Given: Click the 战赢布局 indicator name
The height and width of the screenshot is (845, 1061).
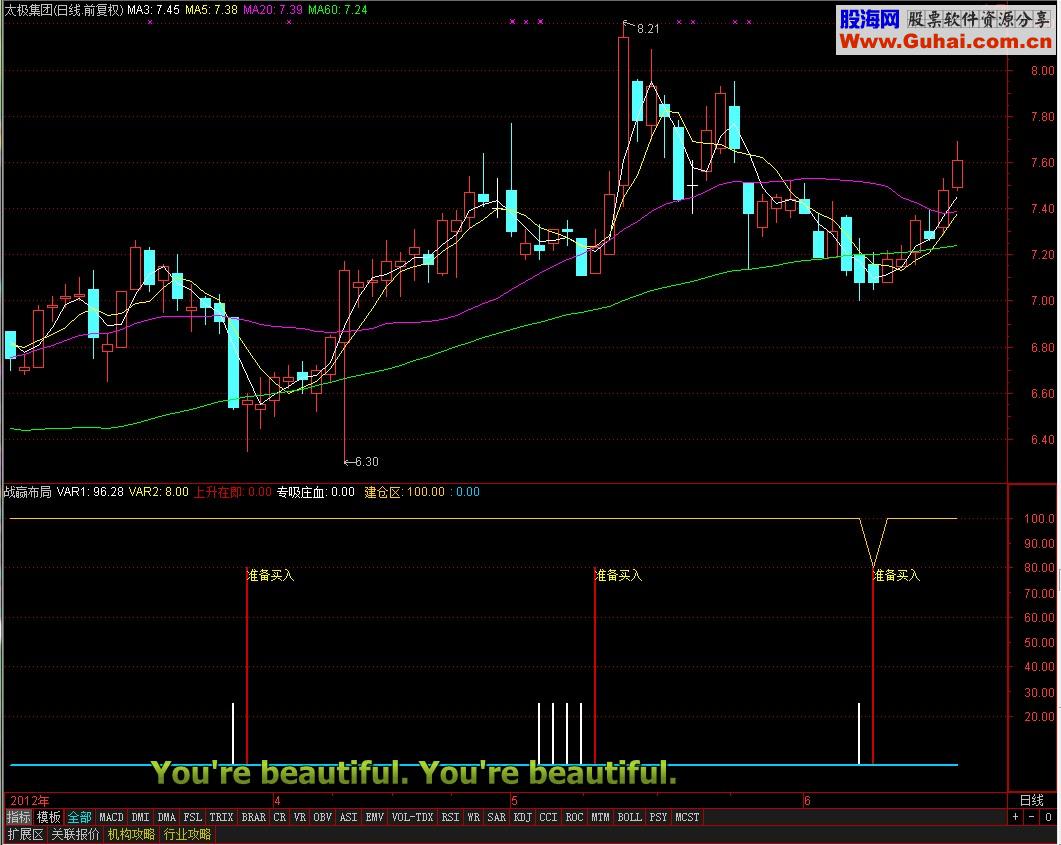Looking at the screenshot, I should (27, 492).
